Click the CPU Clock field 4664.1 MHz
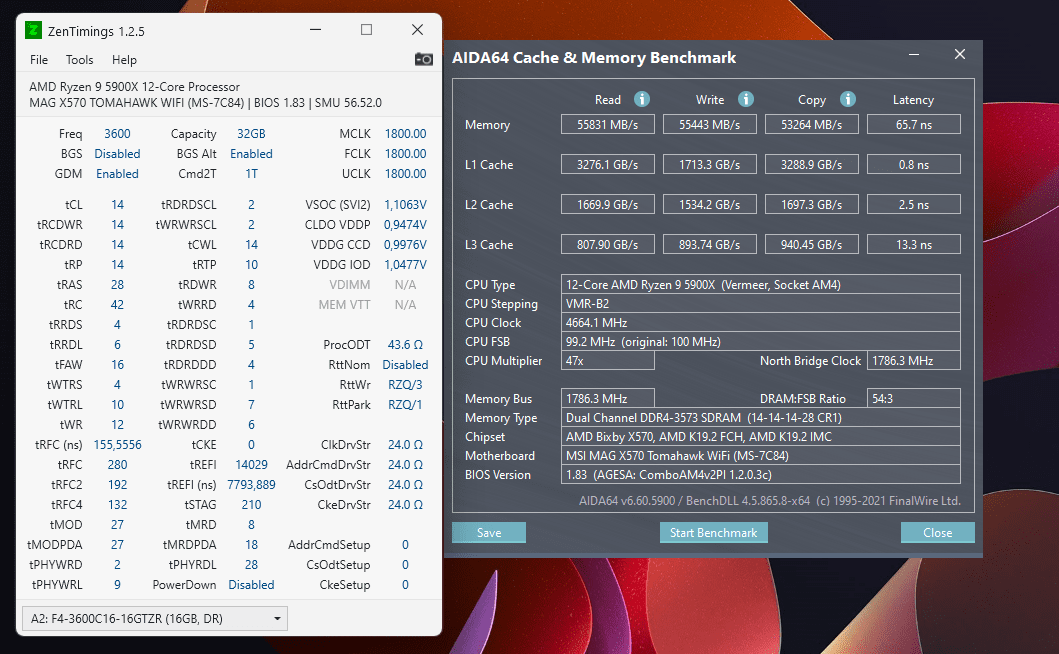 tap(760, 322)
